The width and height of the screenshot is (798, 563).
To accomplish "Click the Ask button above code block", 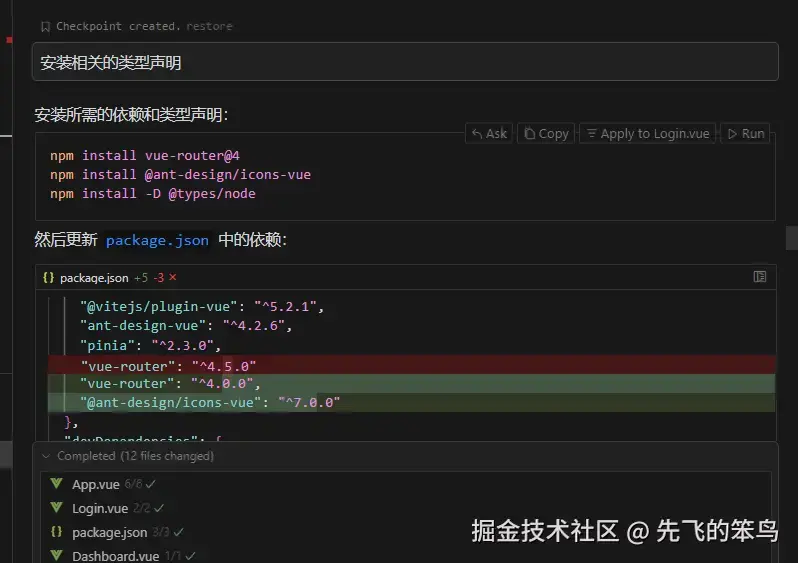I will click(489, 133).
